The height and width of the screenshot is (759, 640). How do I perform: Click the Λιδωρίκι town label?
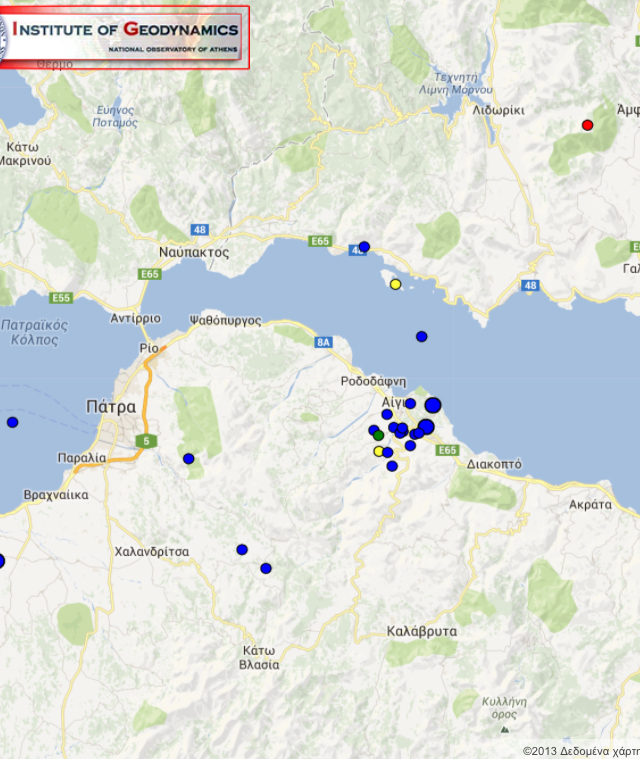click(x=497, y=110)
